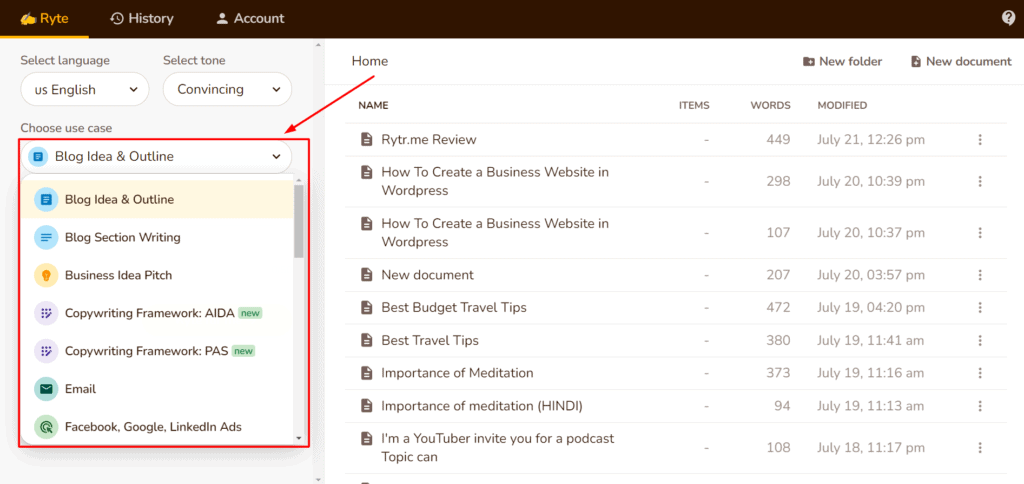The width and height of the screenshot is (1024, 484).
Task: Click the Home breadcrumb
Action: 369,62
